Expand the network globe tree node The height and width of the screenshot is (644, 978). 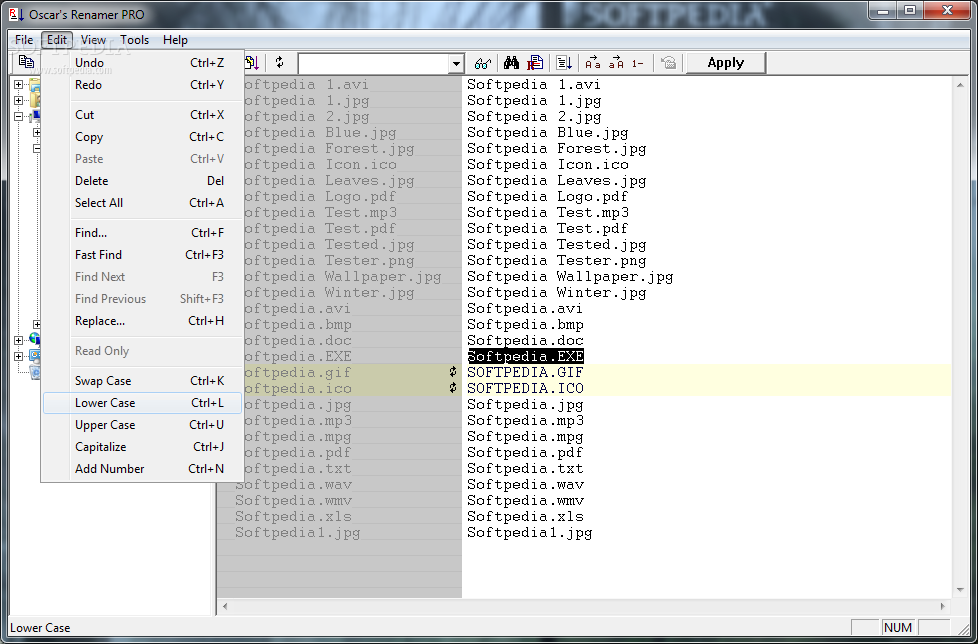(x=18, y=340)
